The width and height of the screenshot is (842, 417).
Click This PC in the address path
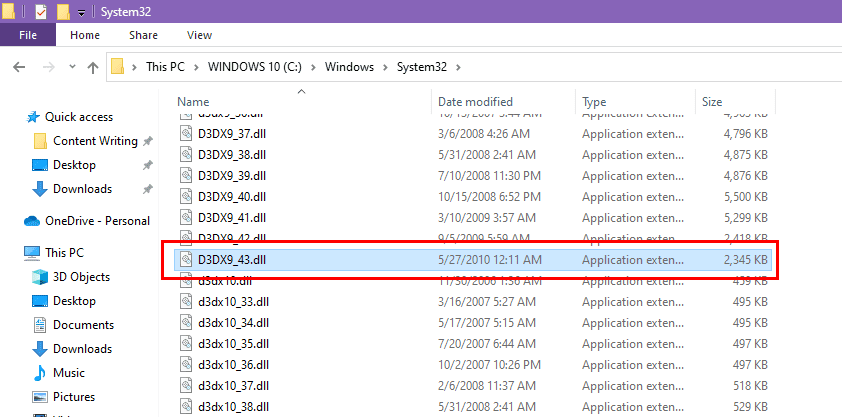[x=165, y=67]
